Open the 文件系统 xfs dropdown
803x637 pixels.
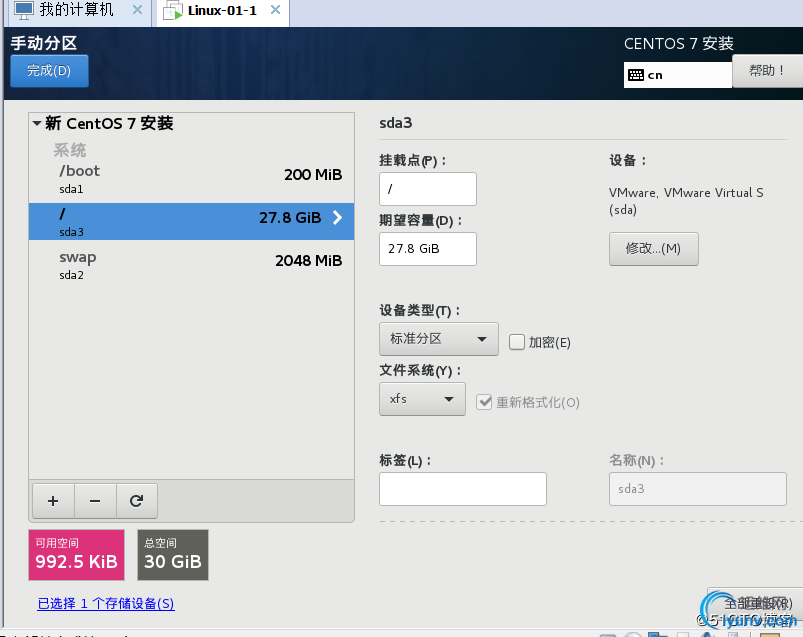(422, 399)
